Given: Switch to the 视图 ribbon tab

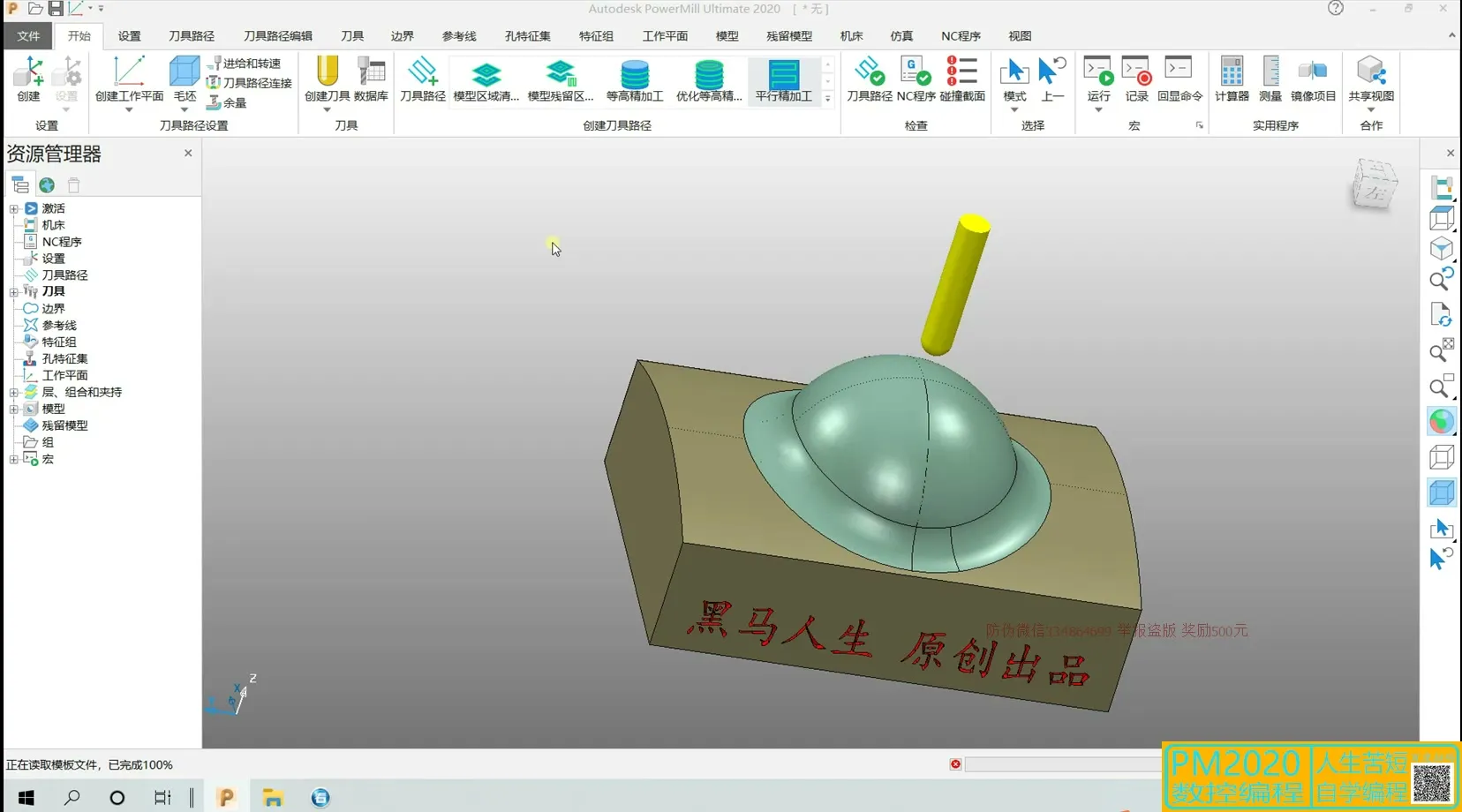Looking at the screenshot, I should 1020,36.
